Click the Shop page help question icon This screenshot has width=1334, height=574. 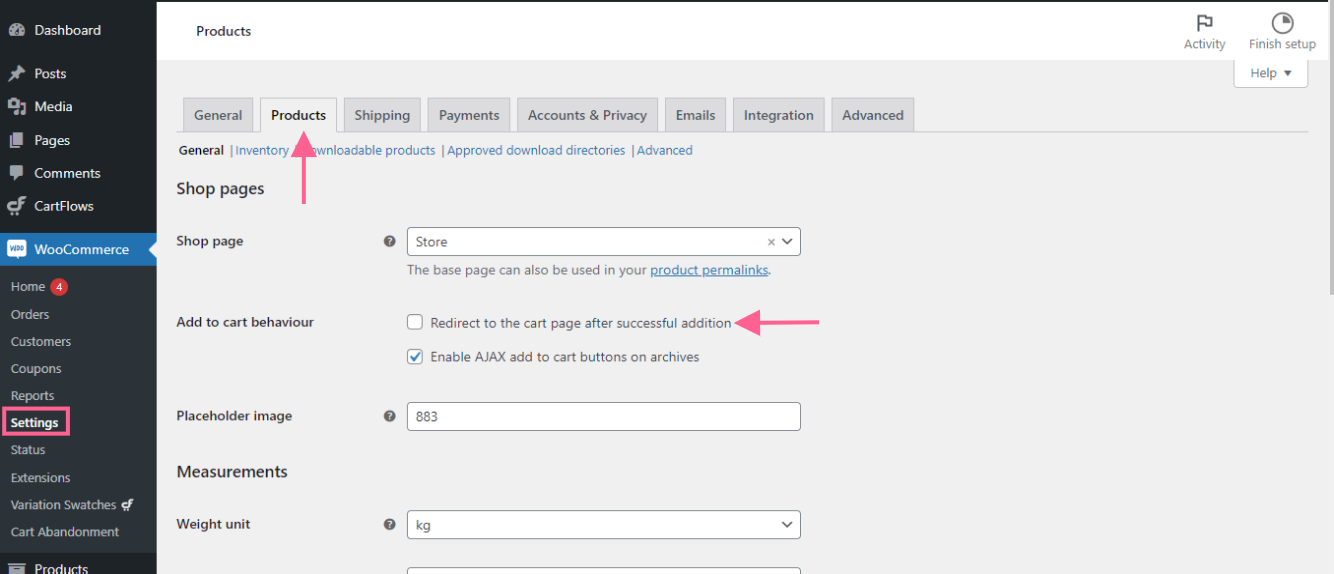click(x=390, y=241)
